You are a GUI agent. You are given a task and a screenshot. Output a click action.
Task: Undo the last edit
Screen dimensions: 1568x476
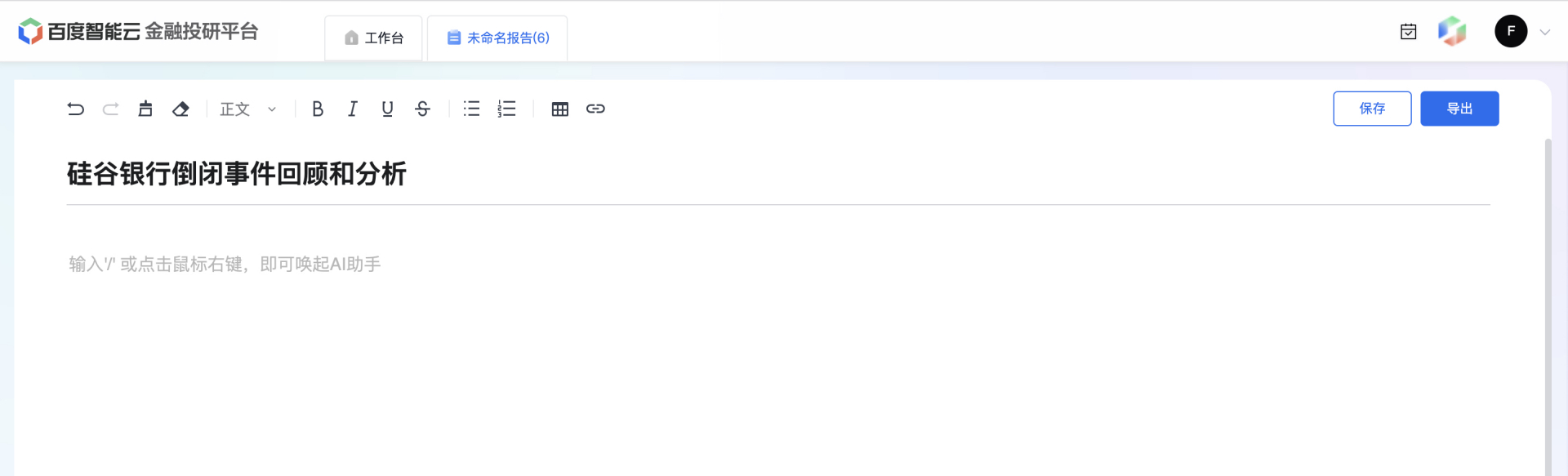pos(76,109)
